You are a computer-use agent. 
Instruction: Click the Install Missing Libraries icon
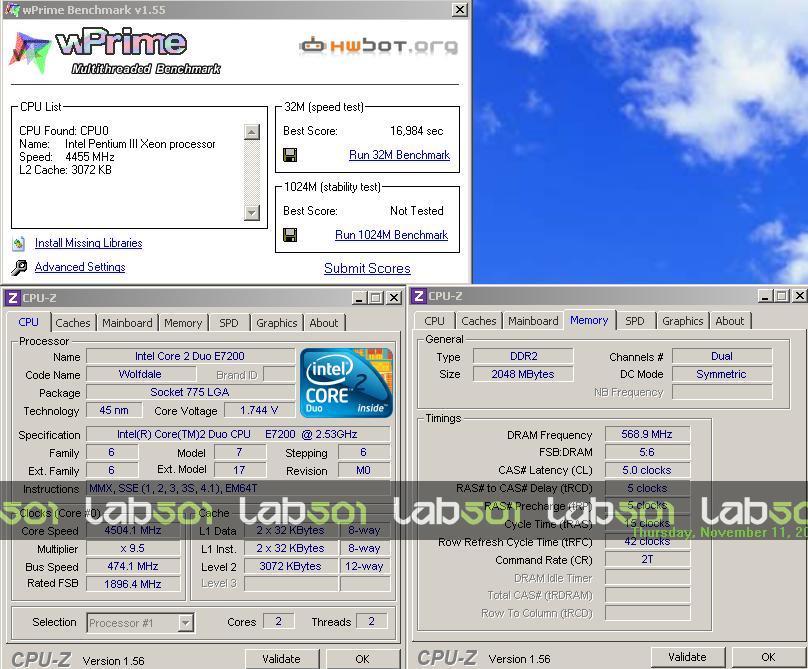19,243
